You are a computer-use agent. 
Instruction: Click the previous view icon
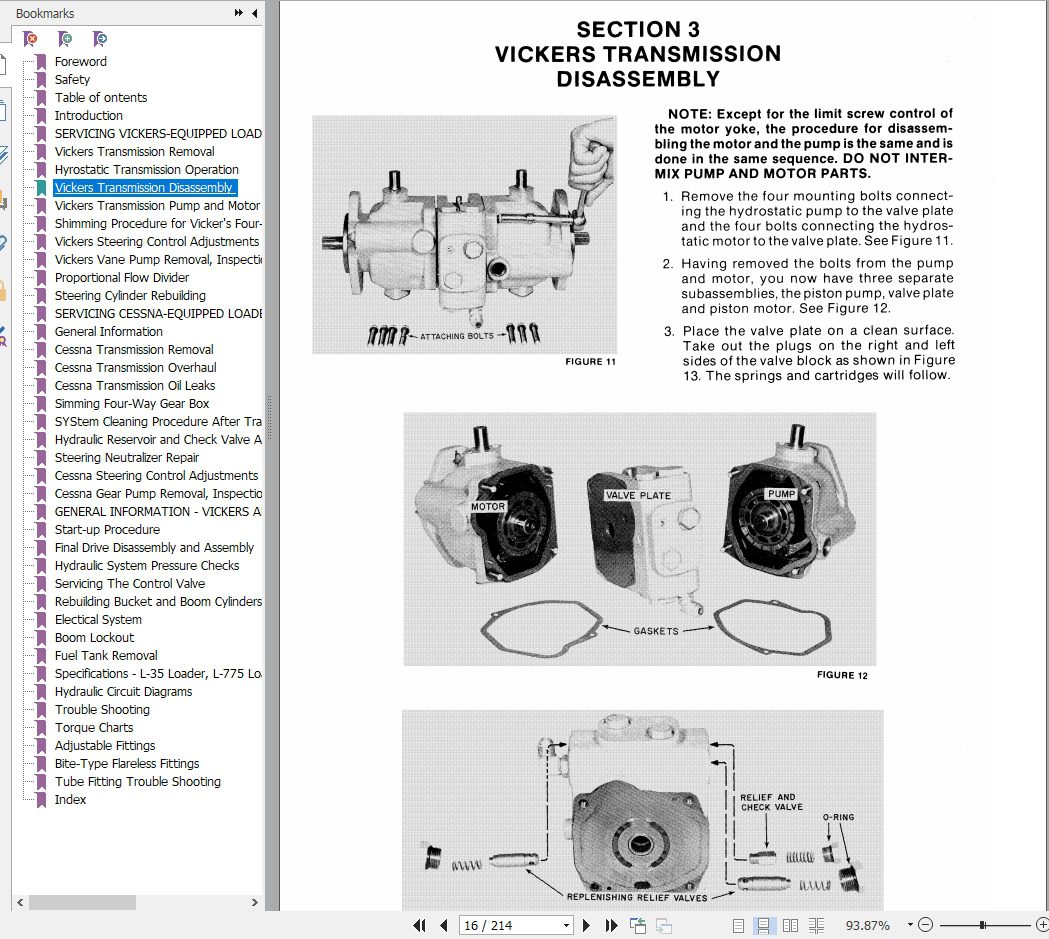638,926
